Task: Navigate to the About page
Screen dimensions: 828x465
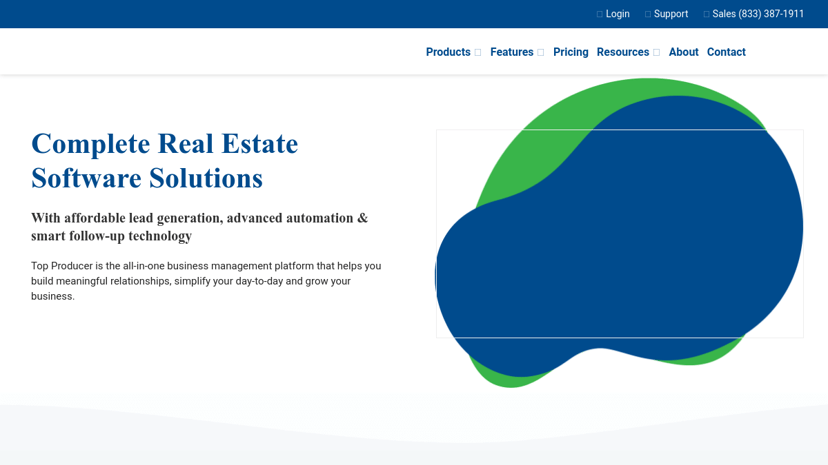Action: coord(683,52)
